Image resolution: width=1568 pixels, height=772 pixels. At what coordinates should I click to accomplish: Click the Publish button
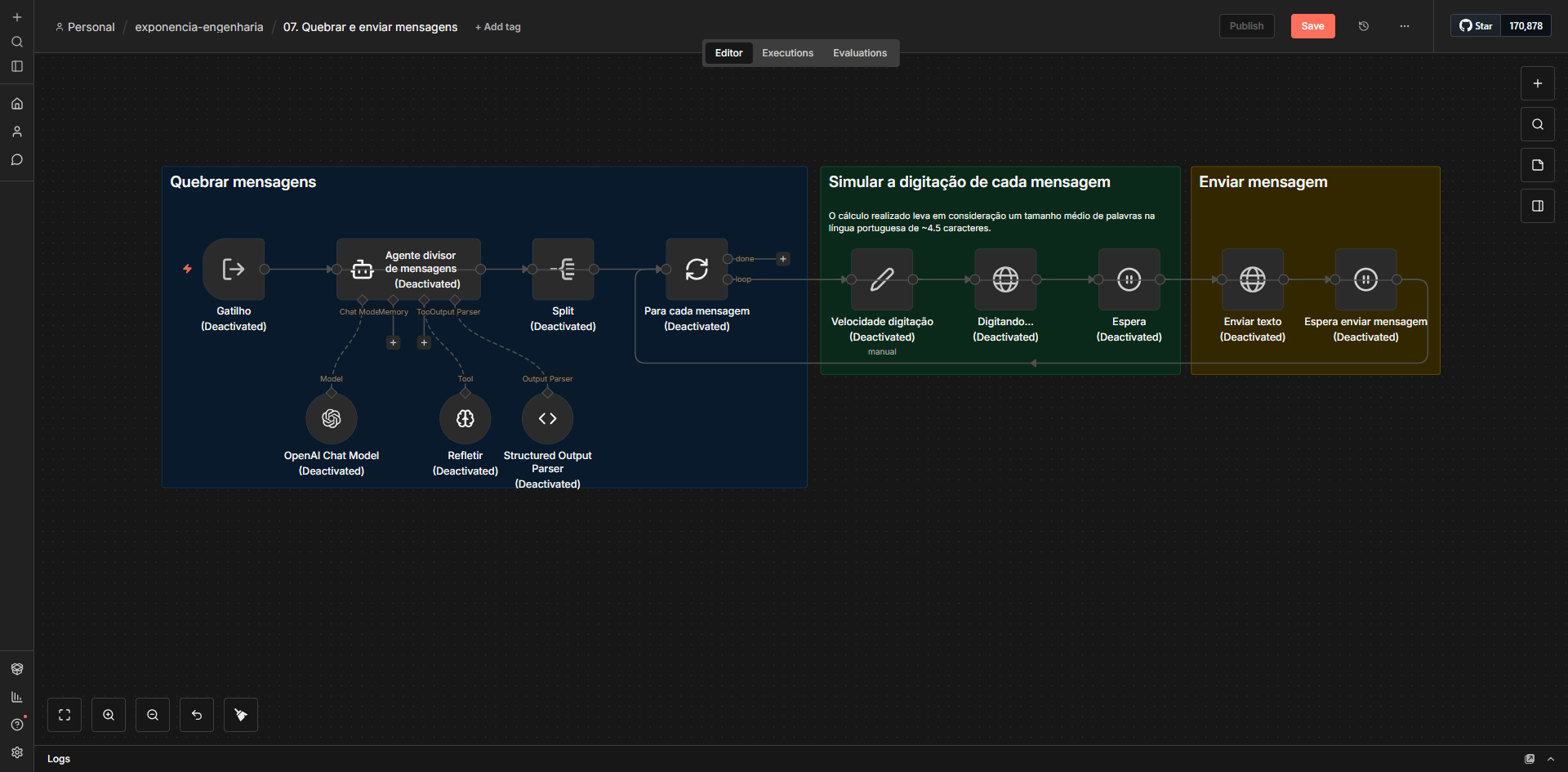coord(1246,26)
